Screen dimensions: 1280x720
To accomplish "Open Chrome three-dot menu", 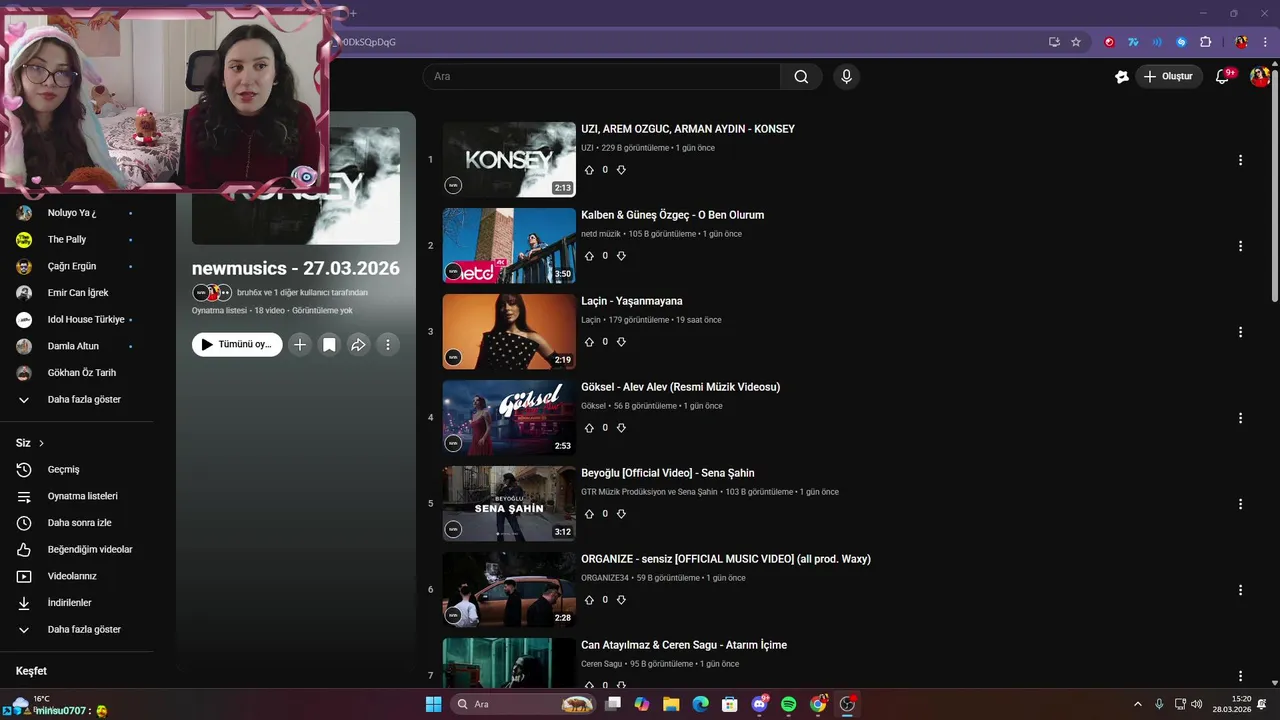I will [x=1265, y=42].
